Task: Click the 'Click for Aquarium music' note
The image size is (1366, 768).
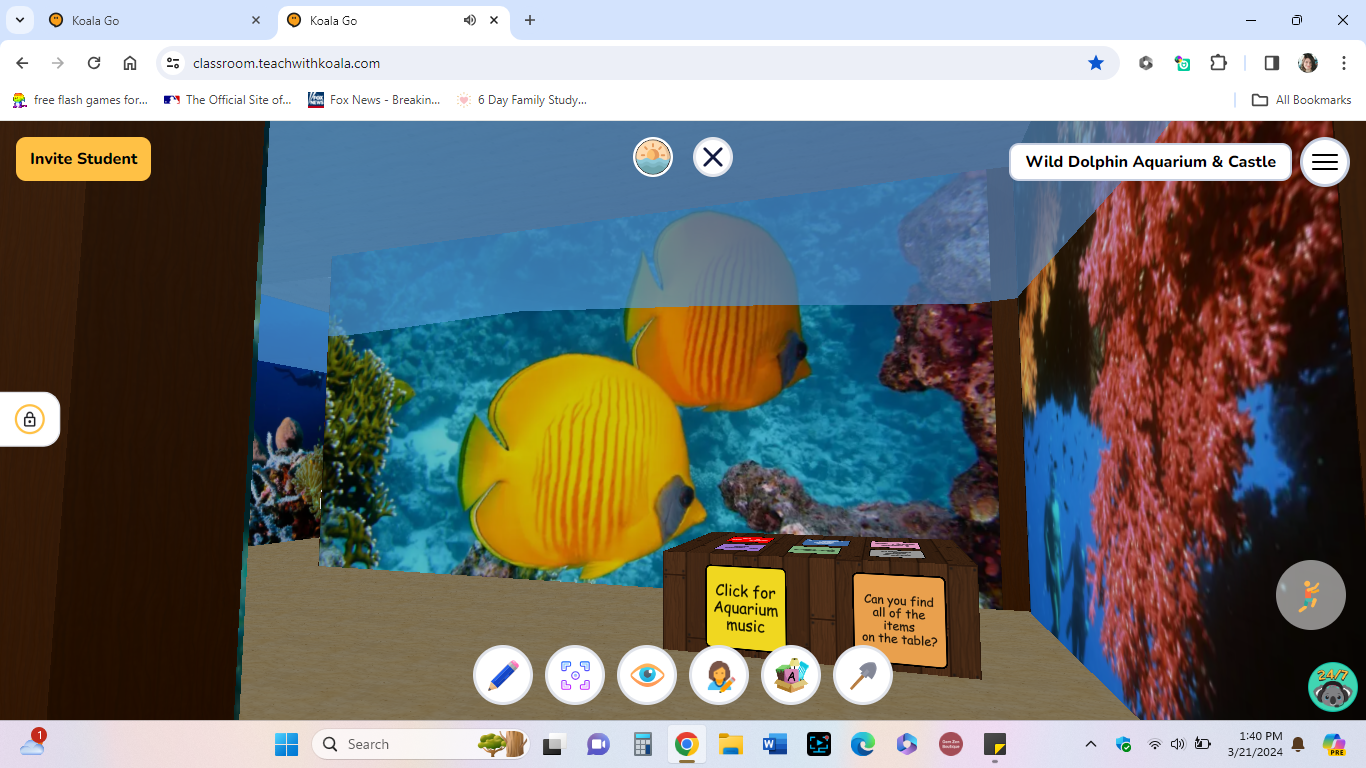Action: [744, 606]
